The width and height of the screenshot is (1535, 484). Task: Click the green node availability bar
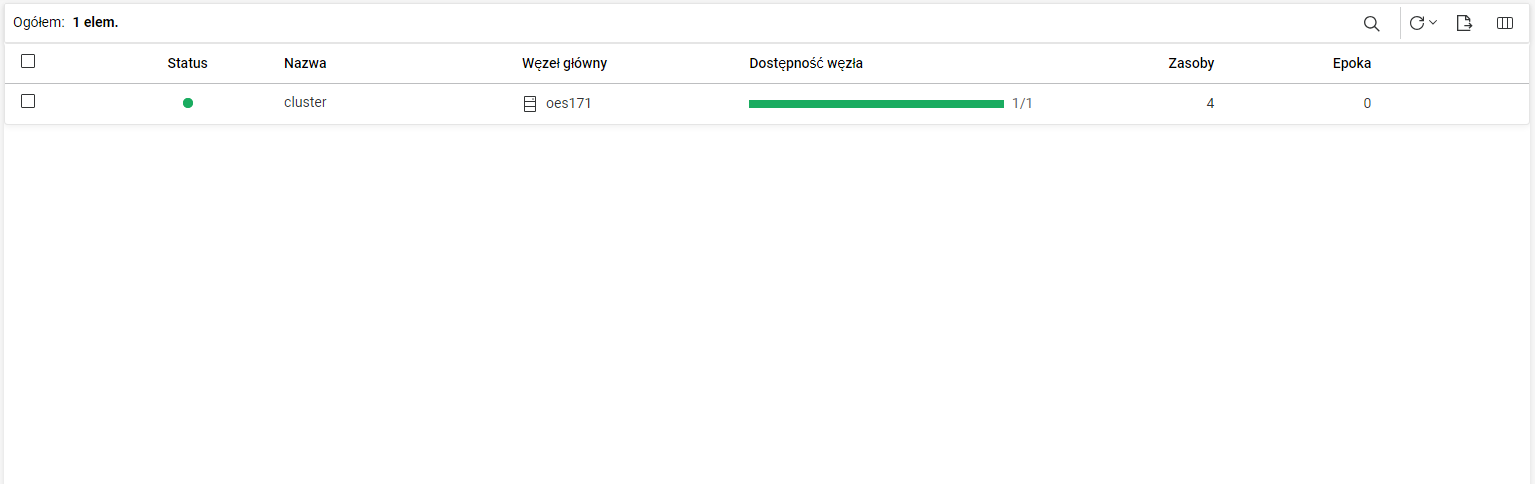(x=876, y=104)
